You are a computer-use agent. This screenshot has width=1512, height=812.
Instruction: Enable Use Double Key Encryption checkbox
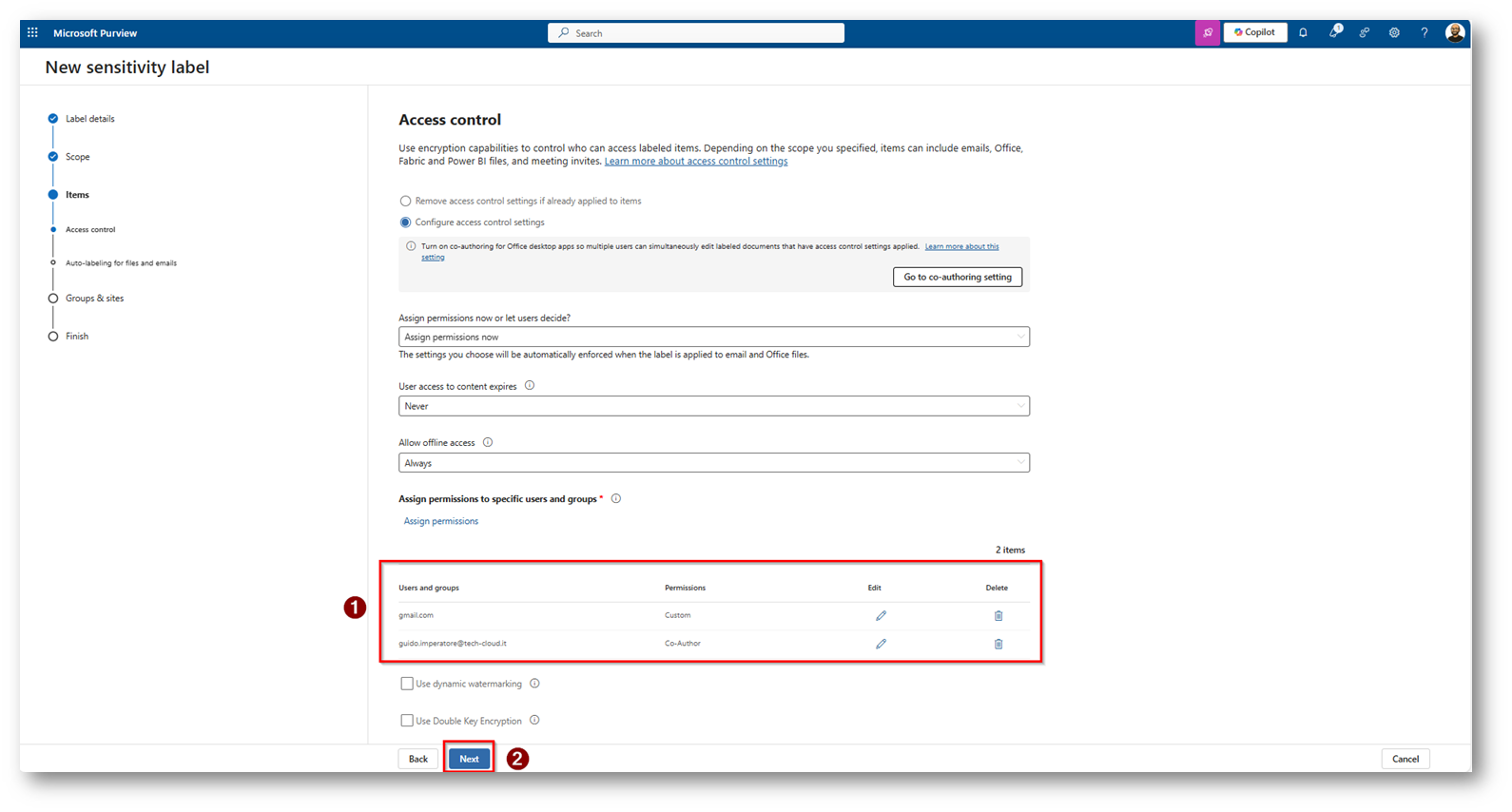(407, 721)
